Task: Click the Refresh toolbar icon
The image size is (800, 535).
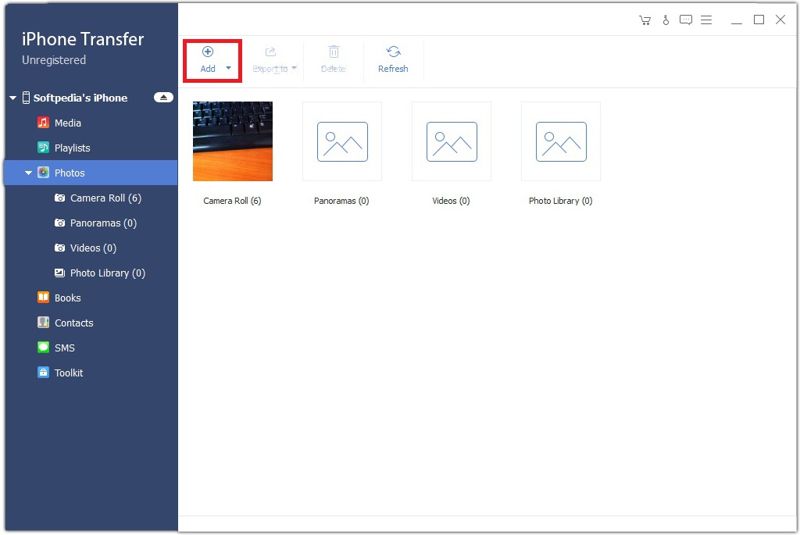Action: pyautogui.click(x=393, y=52)
